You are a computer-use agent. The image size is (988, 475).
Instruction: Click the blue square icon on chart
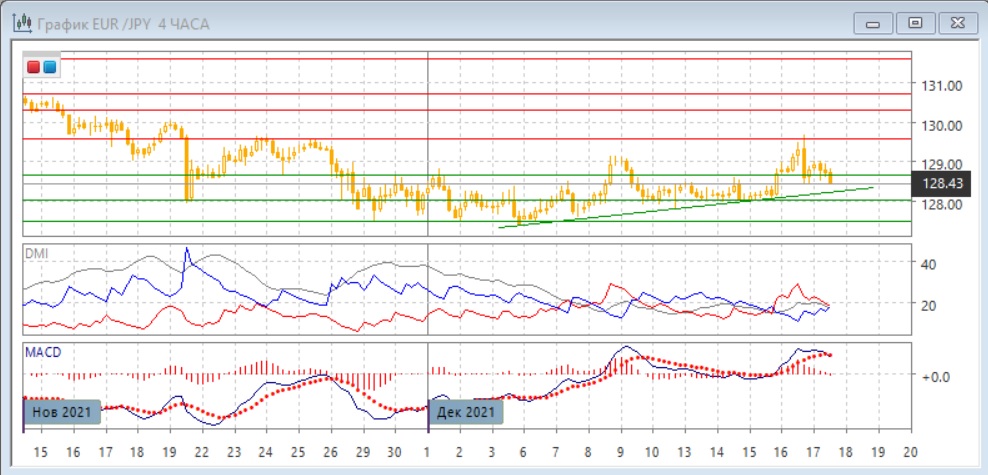click(x=49, y=67)
